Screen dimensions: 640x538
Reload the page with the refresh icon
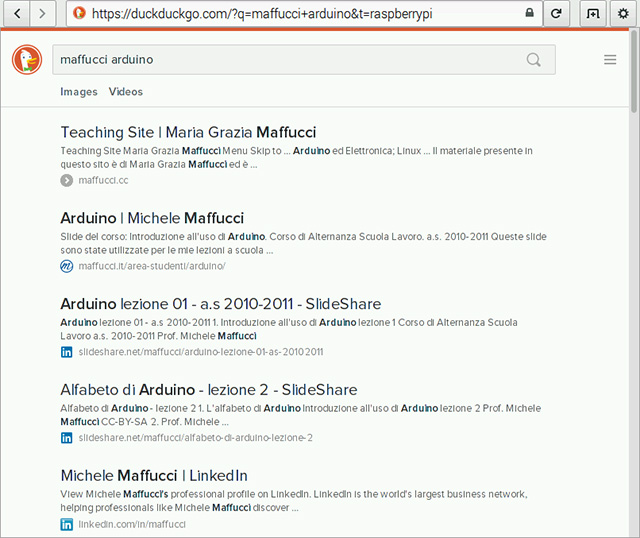[x=556, y=14]
